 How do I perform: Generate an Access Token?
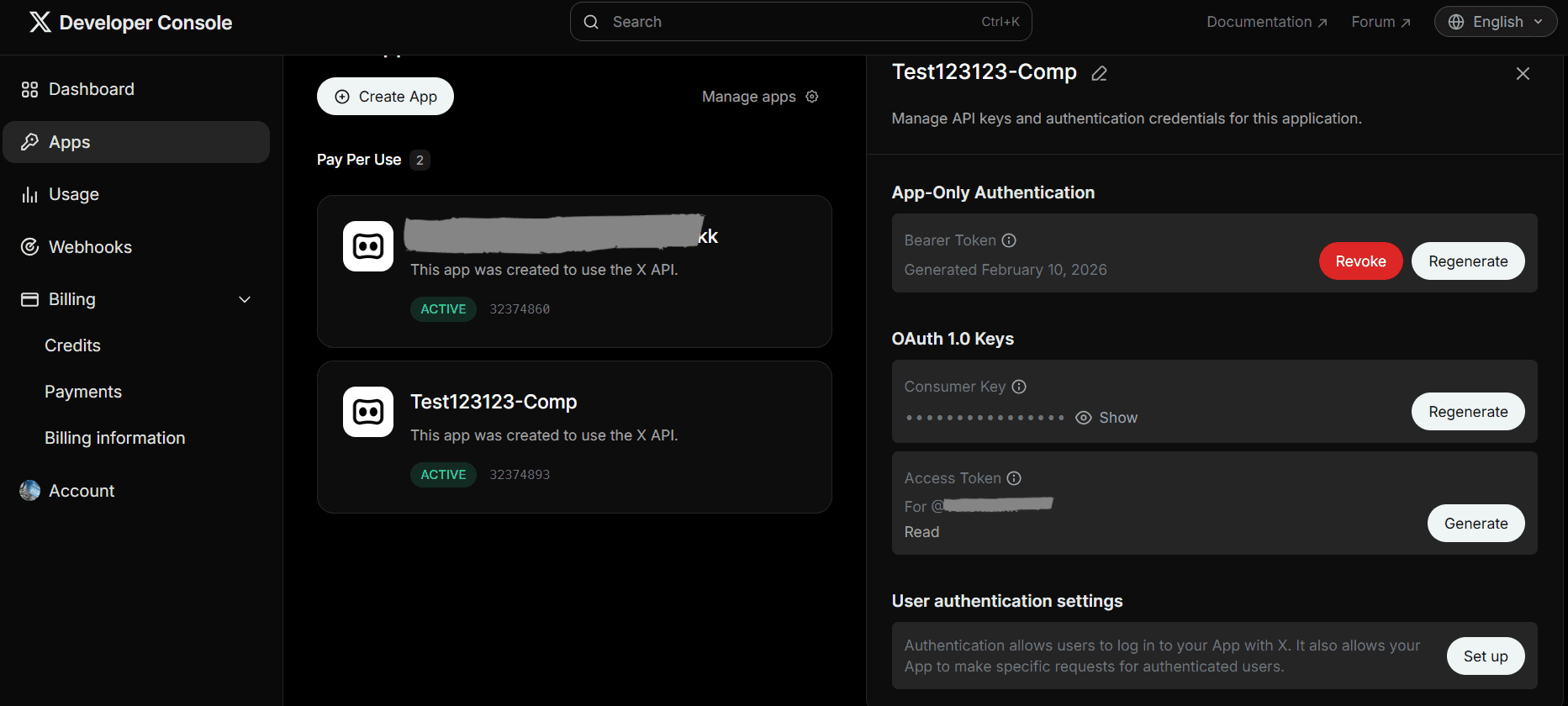pos(1476,524)
